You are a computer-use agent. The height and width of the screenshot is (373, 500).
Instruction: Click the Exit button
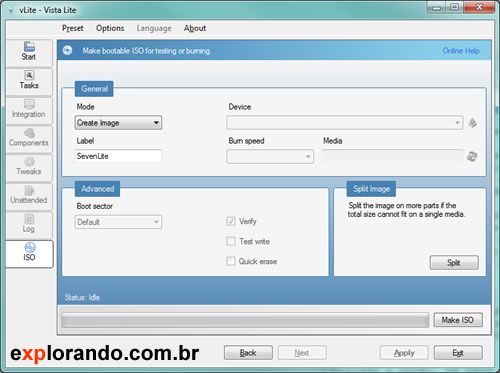click(458, 353)
